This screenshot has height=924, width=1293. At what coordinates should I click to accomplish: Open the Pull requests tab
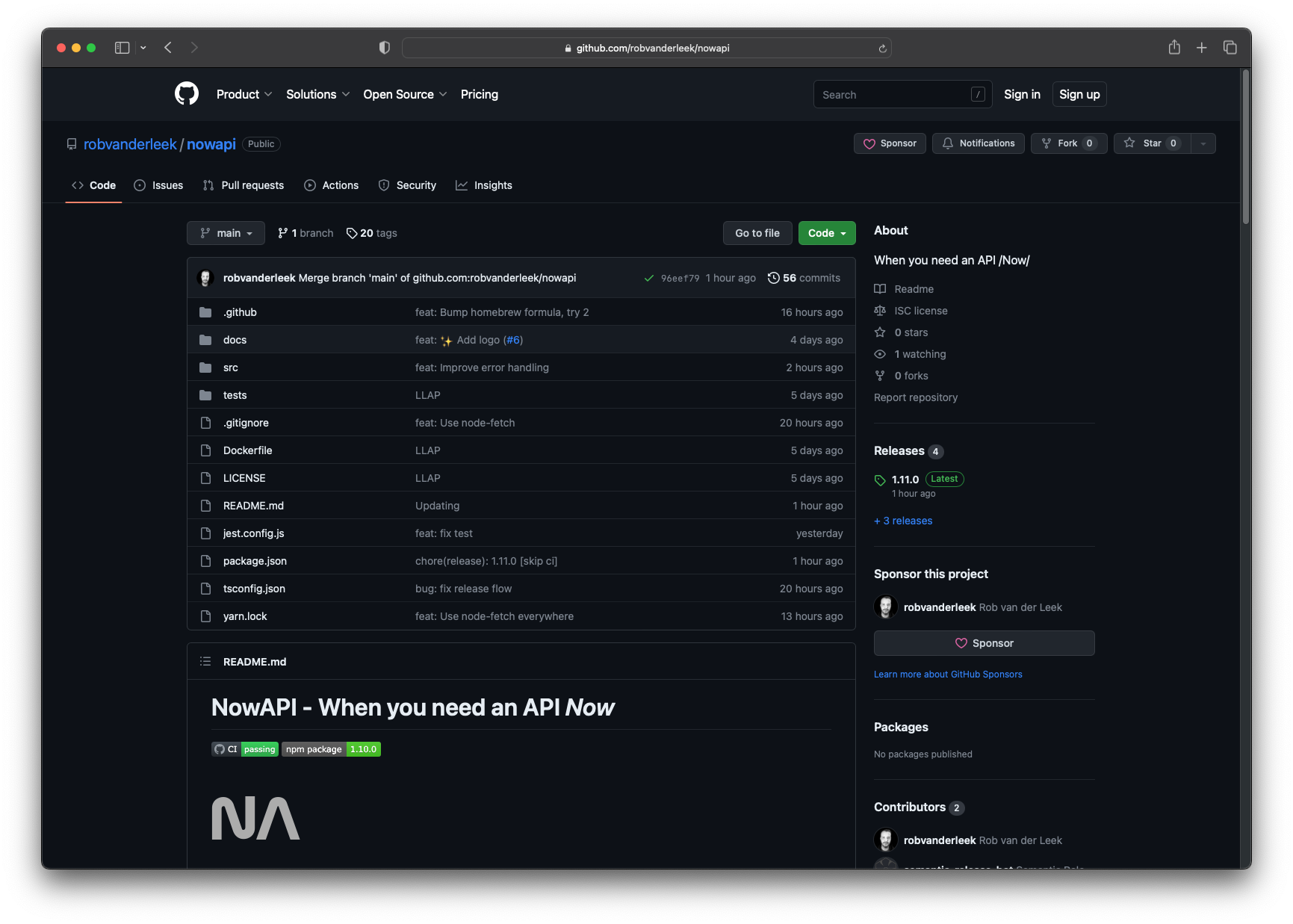[x=244, y=185]
